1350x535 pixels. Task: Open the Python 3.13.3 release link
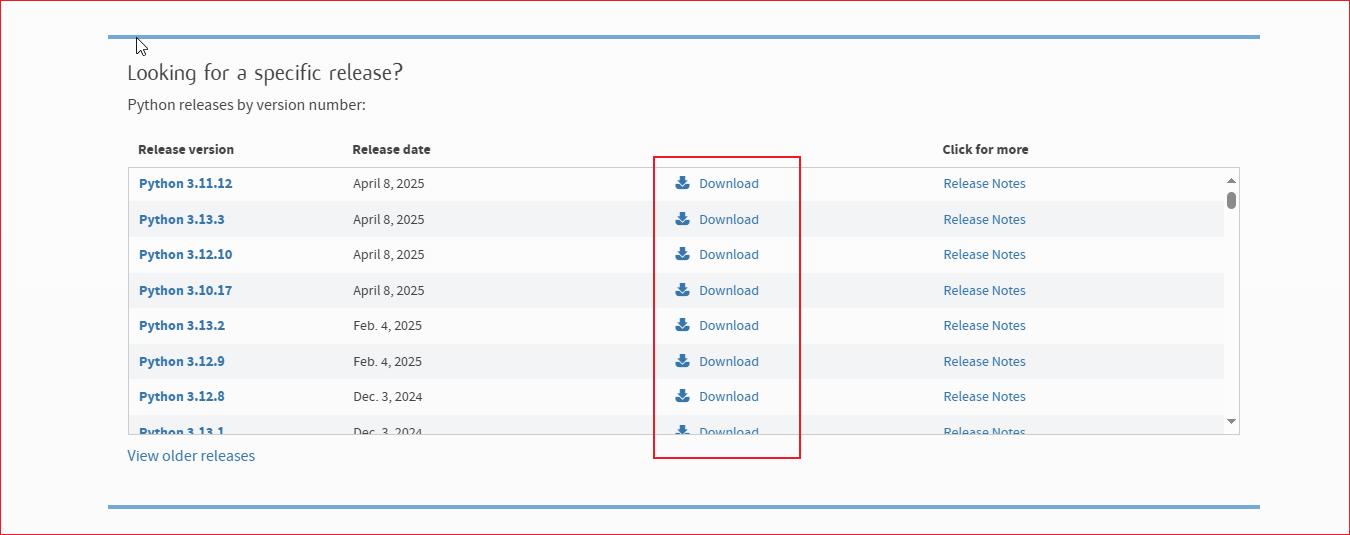tap(182, 220)
